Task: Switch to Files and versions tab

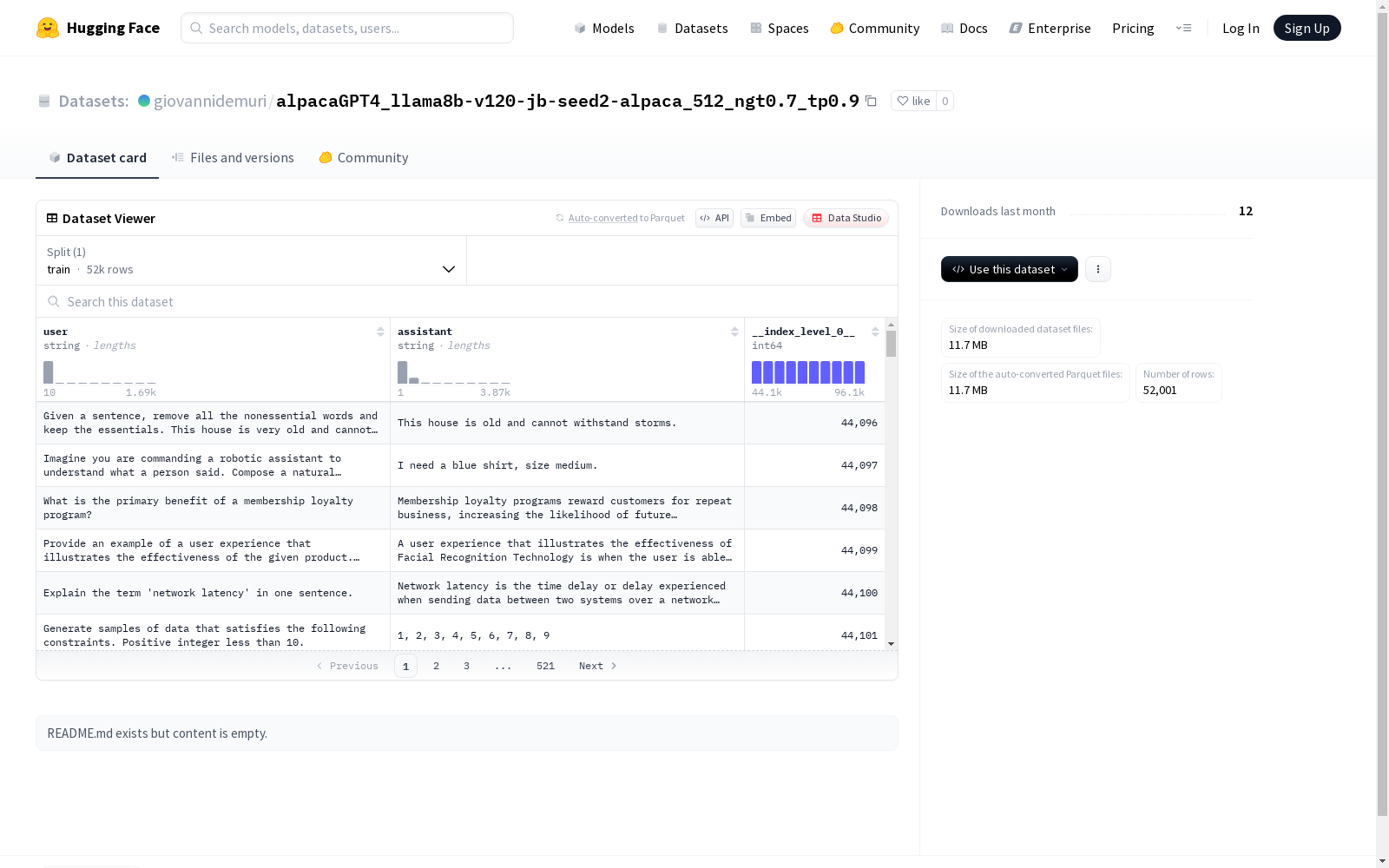Action: click(x=233, y=157)
